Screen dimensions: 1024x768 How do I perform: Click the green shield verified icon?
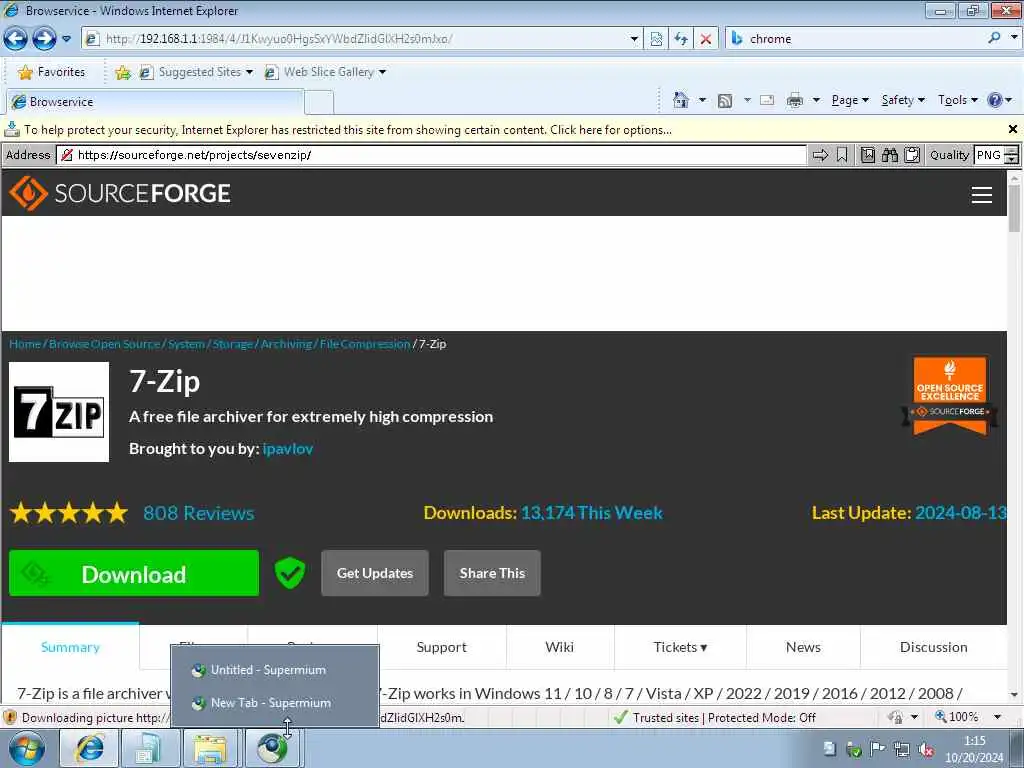289,573
